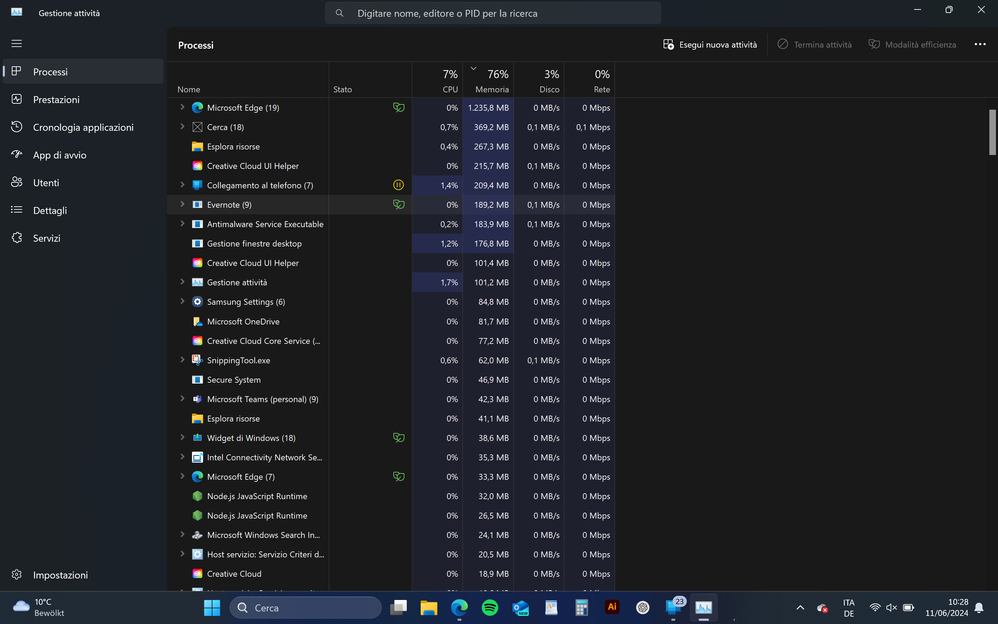The image size is (998, 624).
Task: Expand the Microsoft Edge (7) process group
Action: click(182, 476)
